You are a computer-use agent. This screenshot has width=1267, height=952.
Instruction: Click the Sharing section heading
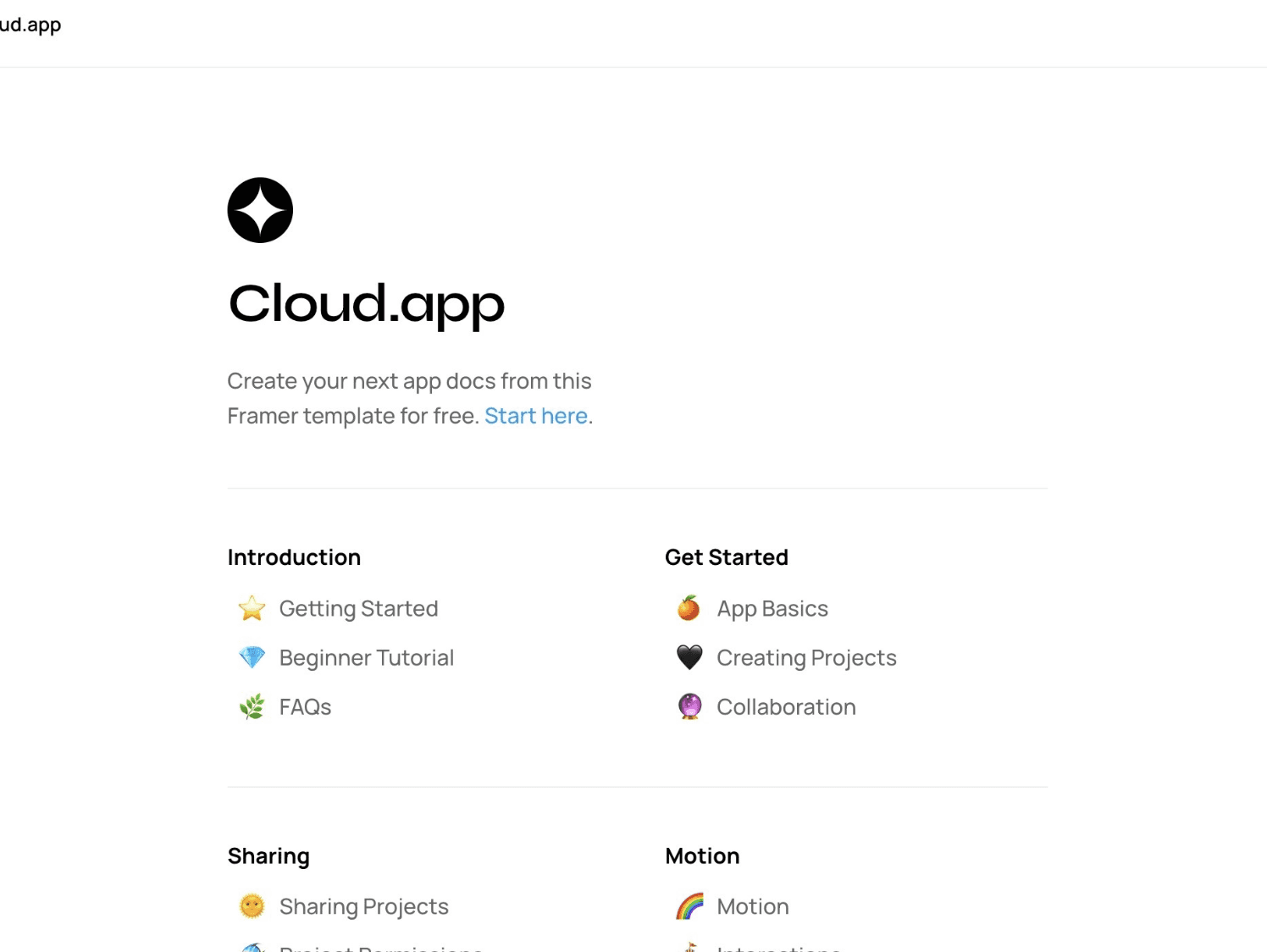pyautogui.click(x=268, y=856)
